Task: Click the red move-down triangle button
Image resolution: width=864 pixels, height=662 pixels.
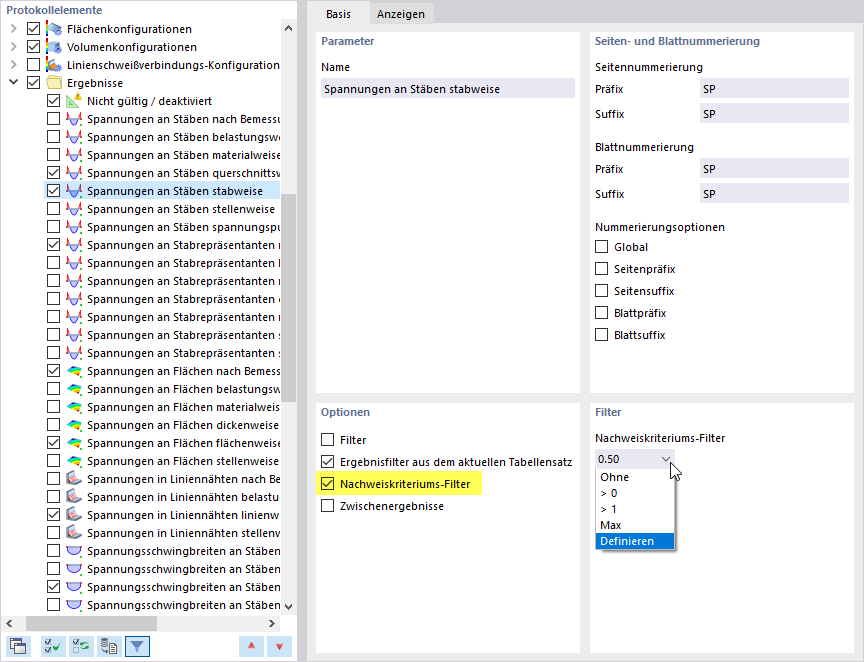Action: (x=279, y=646)
